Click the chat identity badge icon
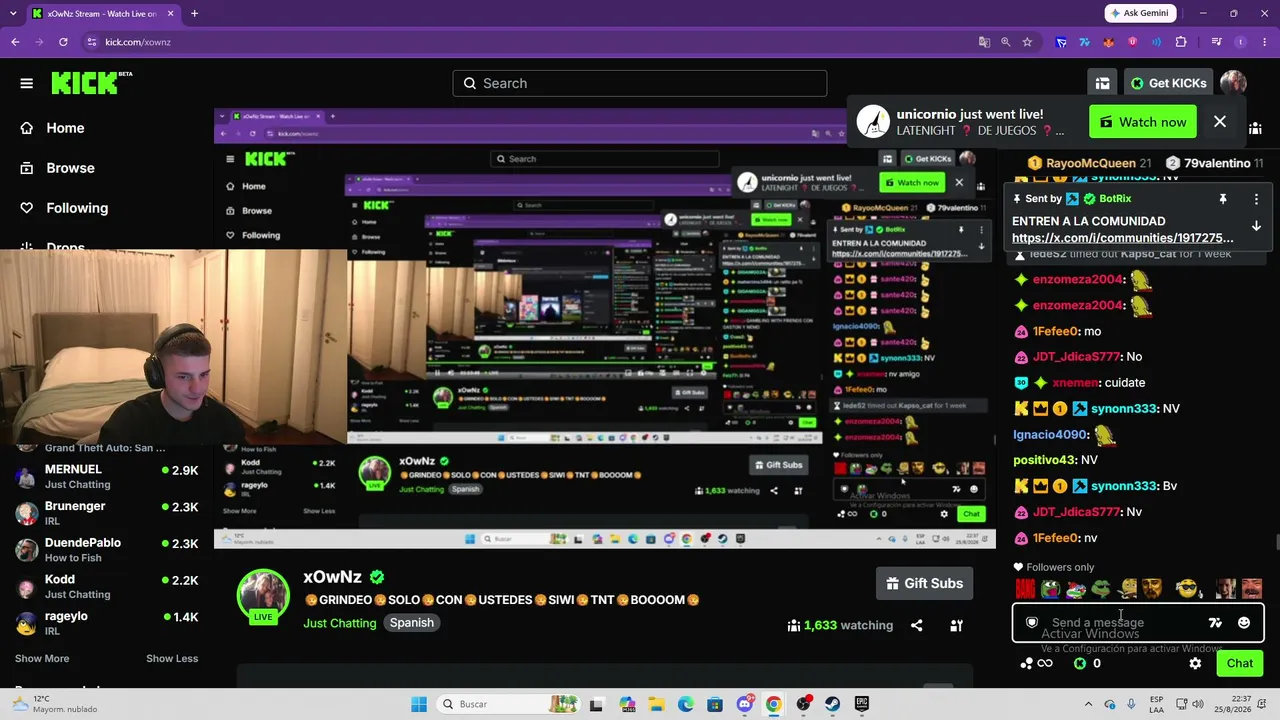 1032,623
